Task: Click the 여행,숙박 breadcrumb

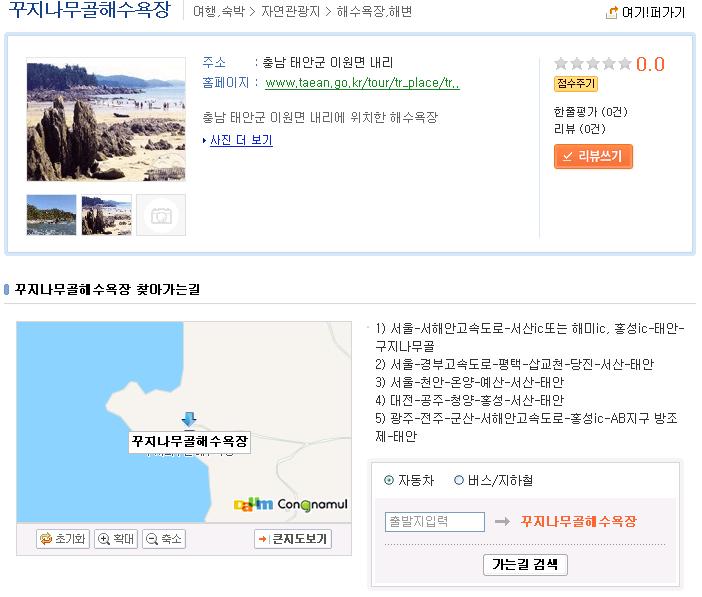Action: pyautogui.click(x=219, y=12)
